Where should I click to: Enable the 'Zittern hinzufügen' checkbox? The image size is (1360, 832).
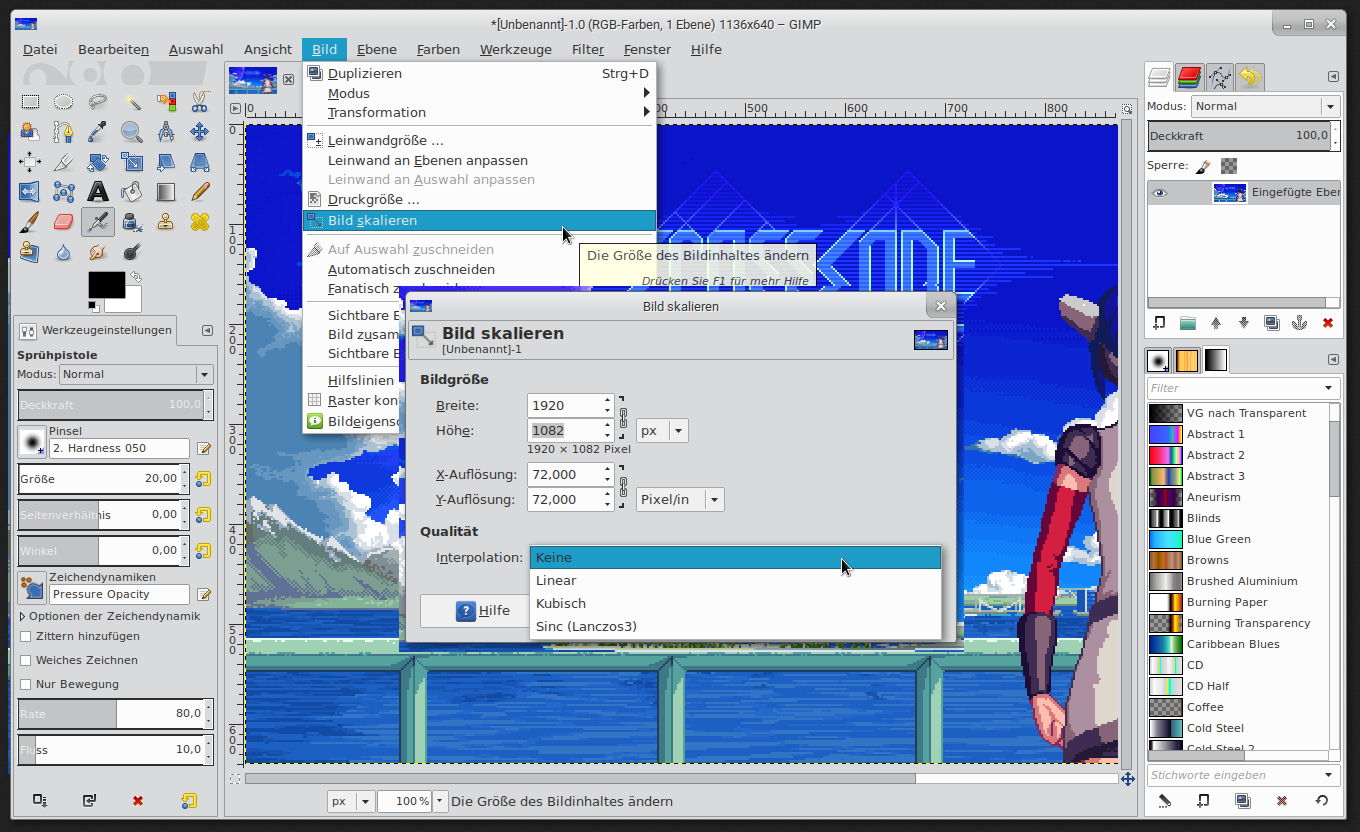[x=25, y=636]
